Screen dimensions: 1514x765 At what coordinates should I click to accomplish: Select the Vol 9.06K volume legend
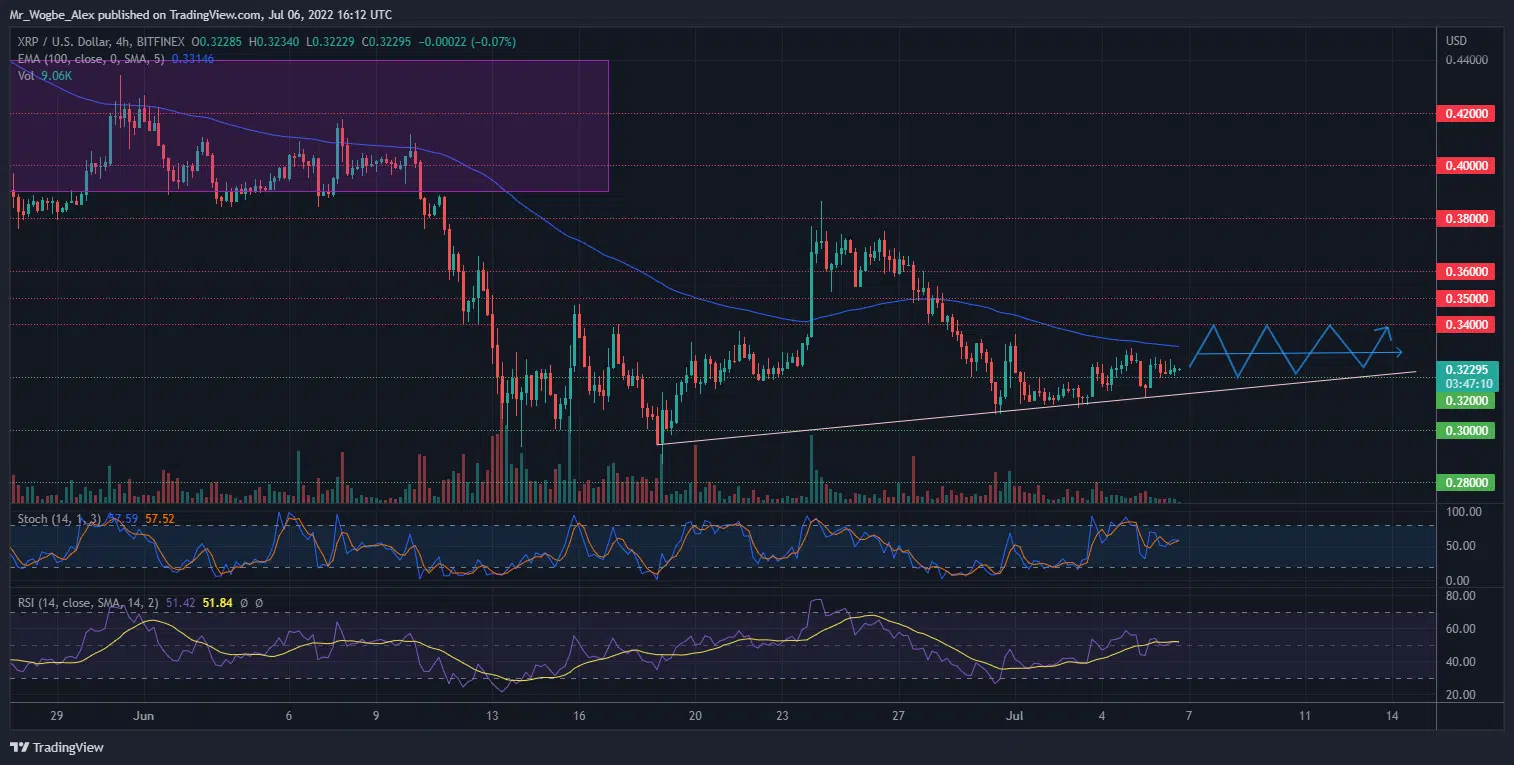coord(40,76)
